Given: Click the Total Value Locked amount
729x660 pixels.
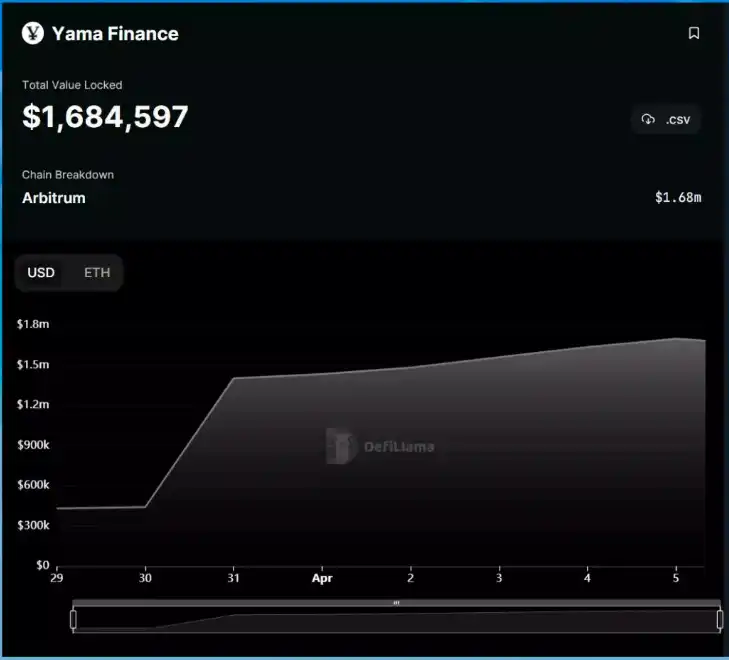Looking at the screenshot, I should tap(105, 117).
